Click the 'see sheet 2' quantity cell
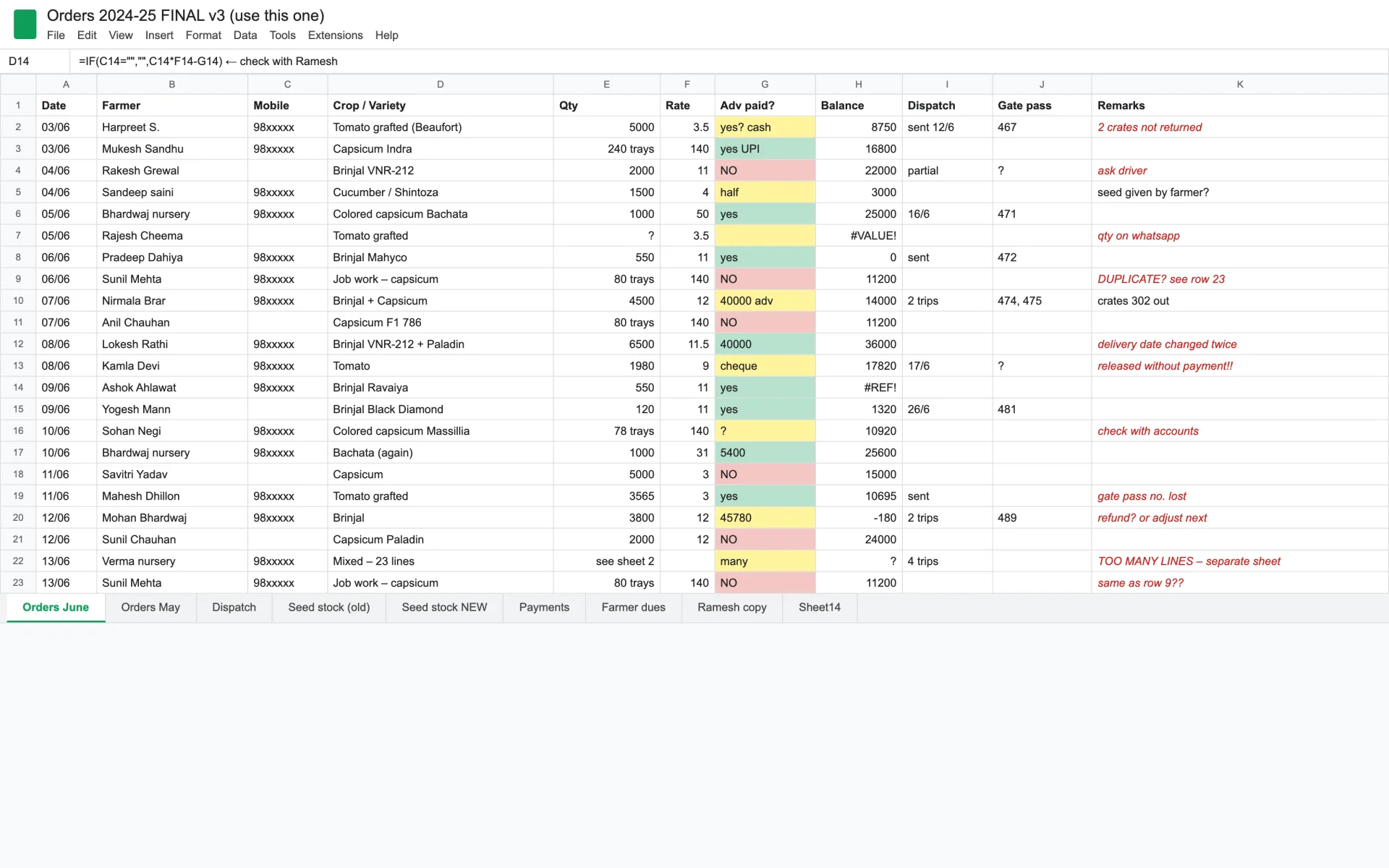The height and width of the screenshot is (868, 1389). coord(606,561)
